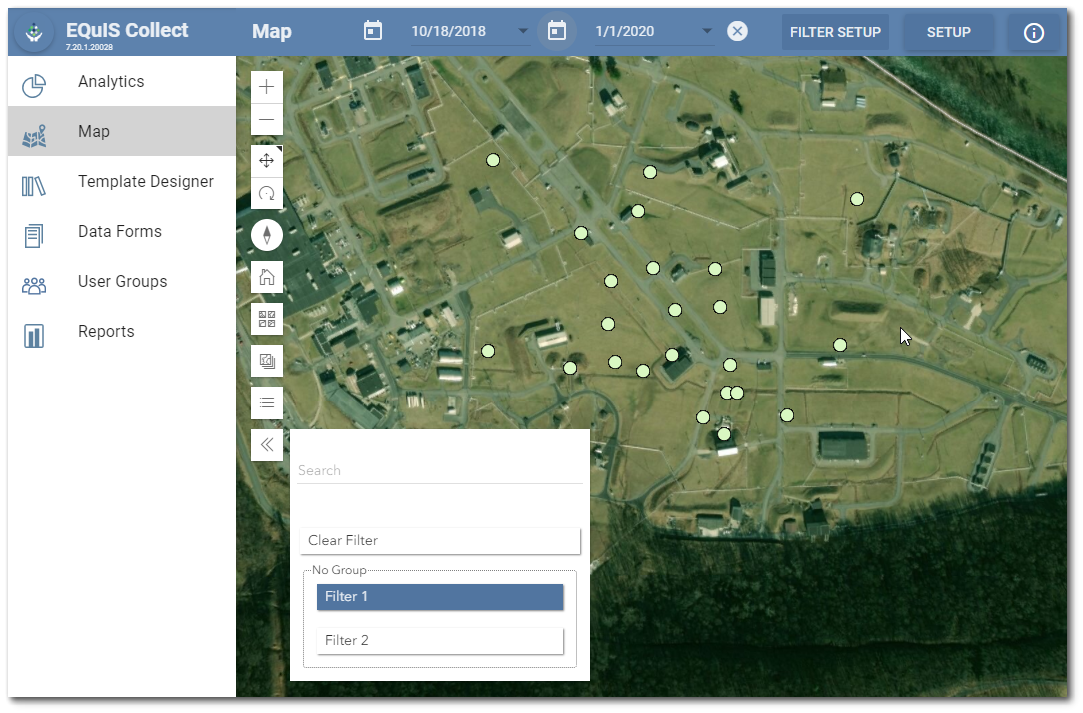The height and width of the screenshot is (713, 1083).
Task: Click the User Groups people icon
Action: point(34,285)
